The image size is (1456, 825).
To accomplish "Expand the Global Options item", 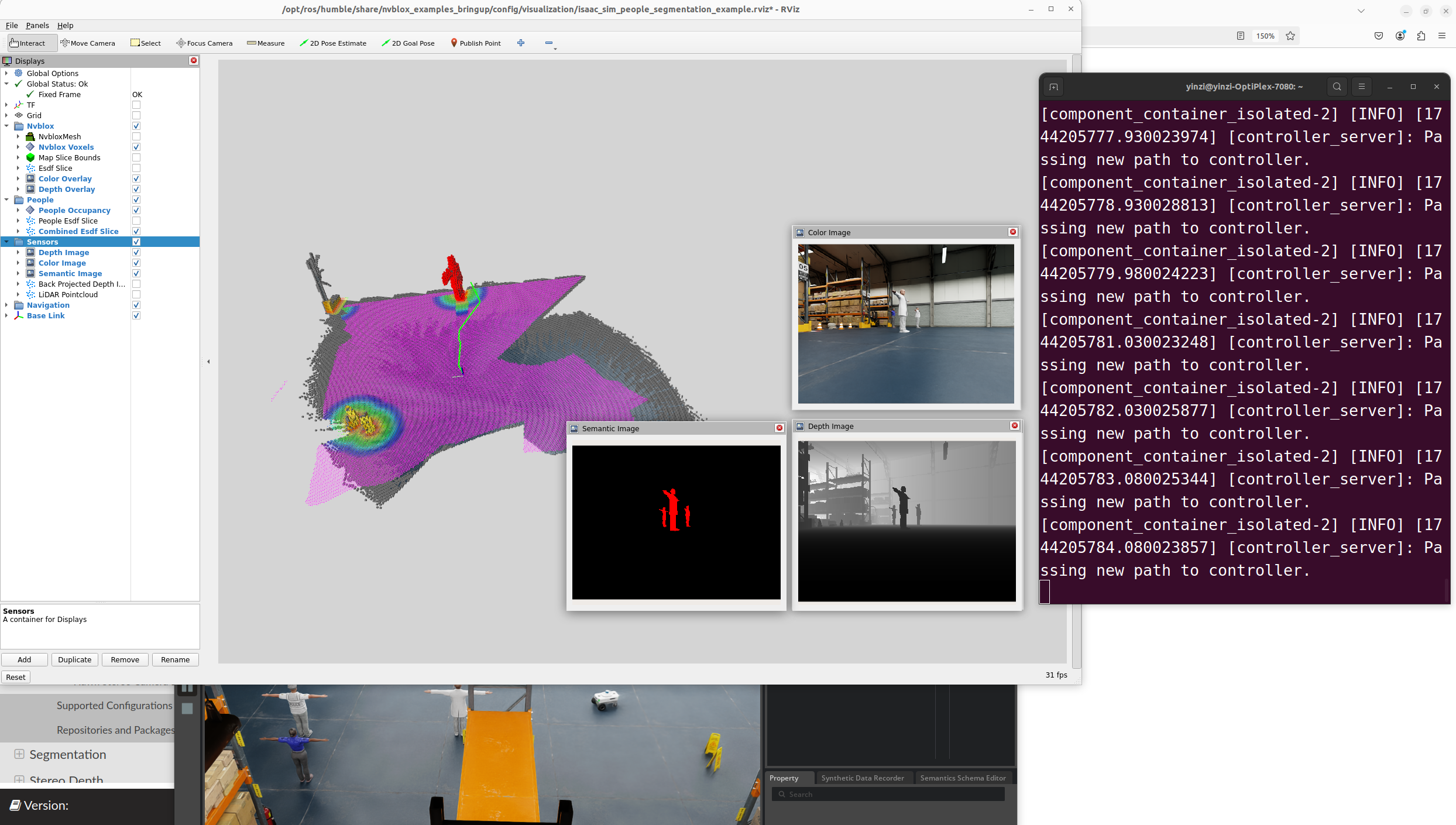I will coord(6,73).
